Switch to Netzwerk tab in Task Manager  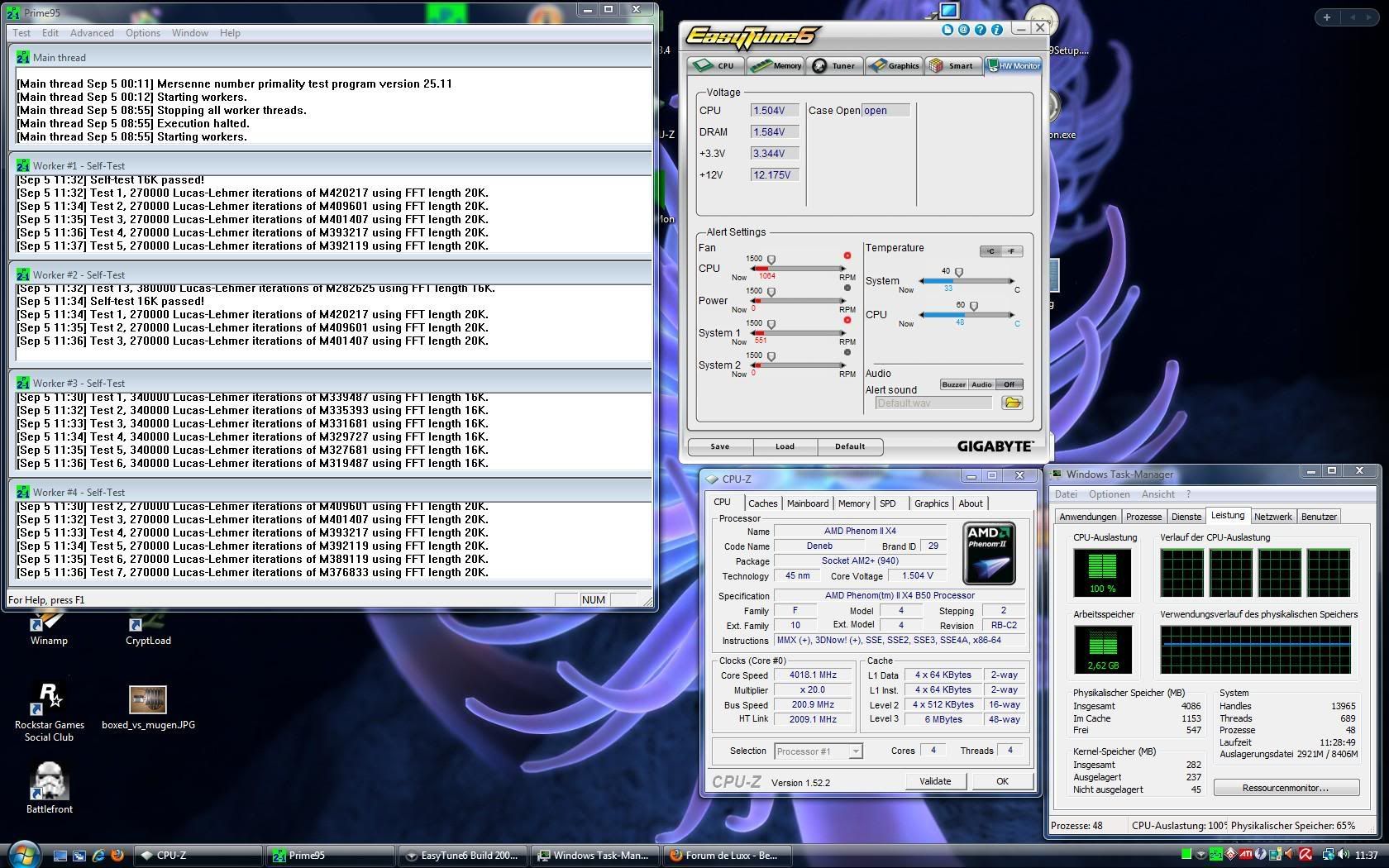pyautogui.click(x=1272, y=517)
